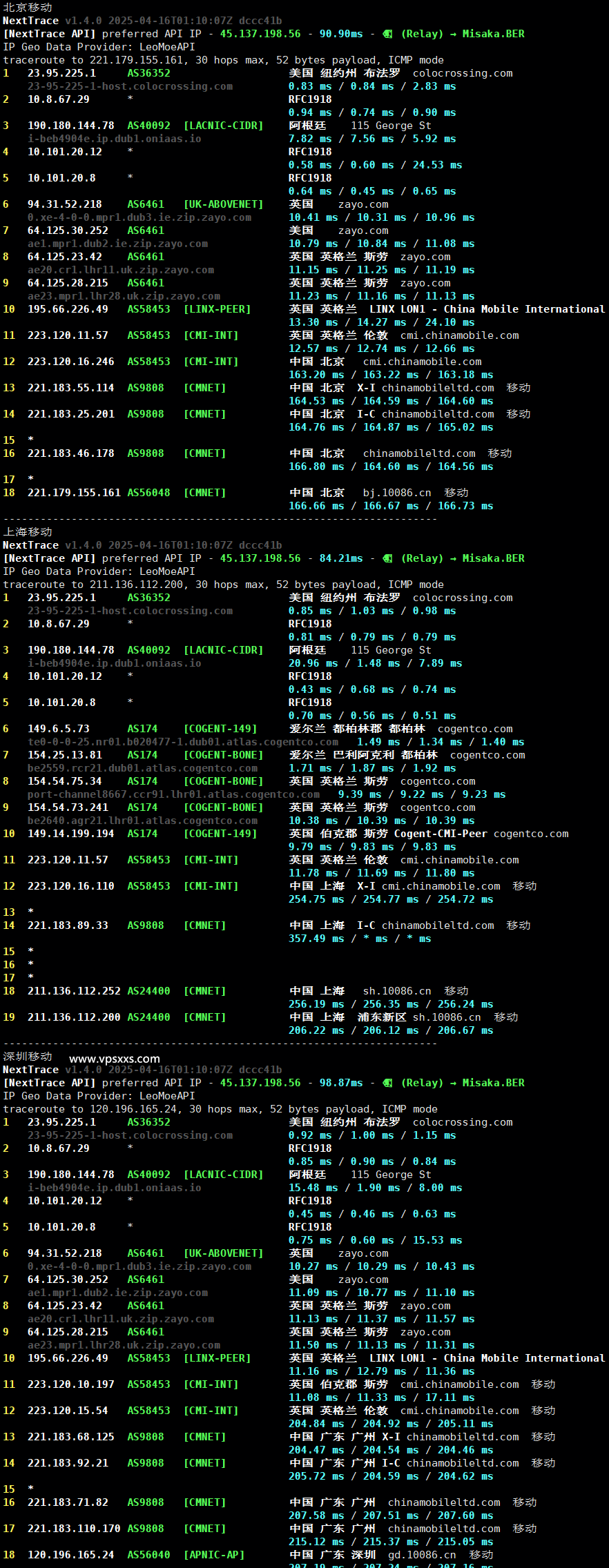Click the relay icon beside 90.90ms
Image resolution: width=609 pixels, height=1568 pixels.
tap(387, 34)
